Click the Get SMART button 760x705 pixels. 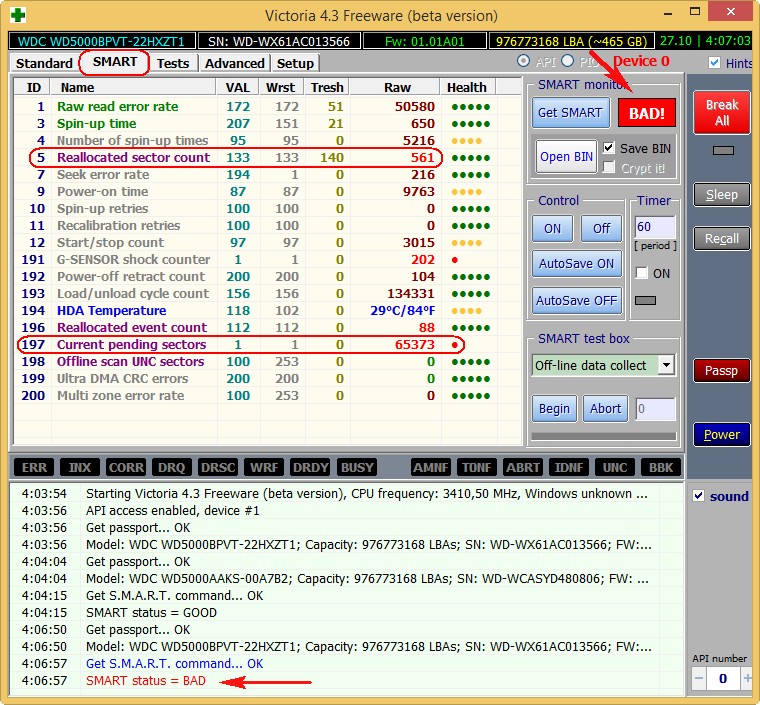click(x=570, y=113)
